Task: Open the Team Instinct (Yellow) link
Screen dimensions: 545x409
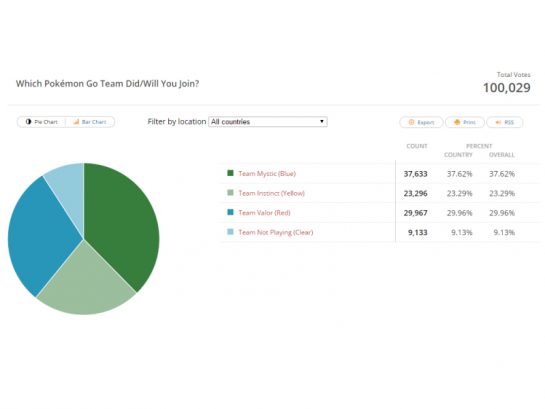Action: tap(271, 193)
